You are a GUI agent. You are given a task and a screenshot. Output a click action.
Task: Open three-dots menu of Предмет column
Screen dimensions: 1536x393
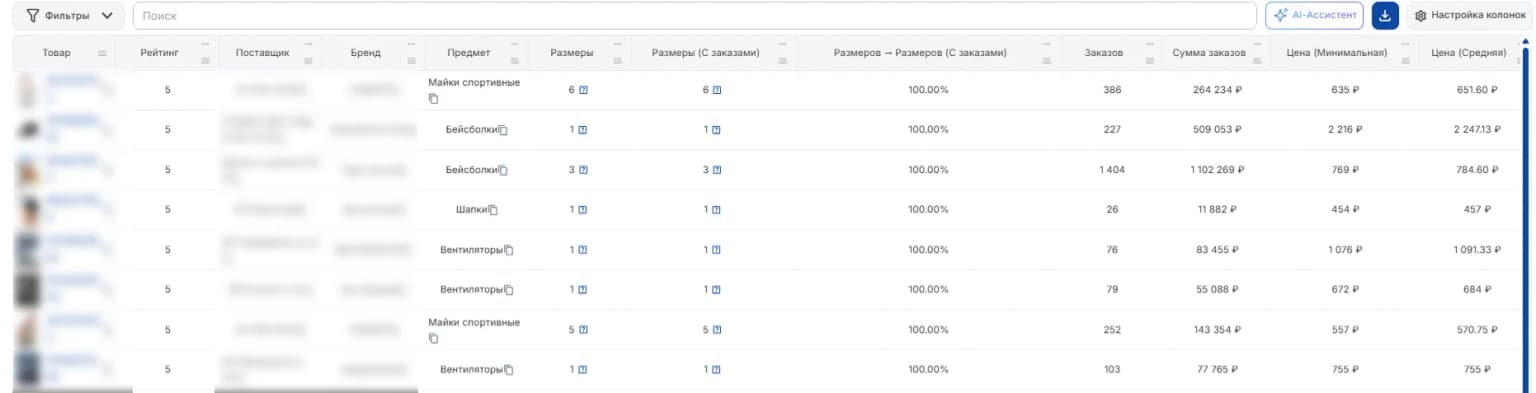click(x=516, y=44)
